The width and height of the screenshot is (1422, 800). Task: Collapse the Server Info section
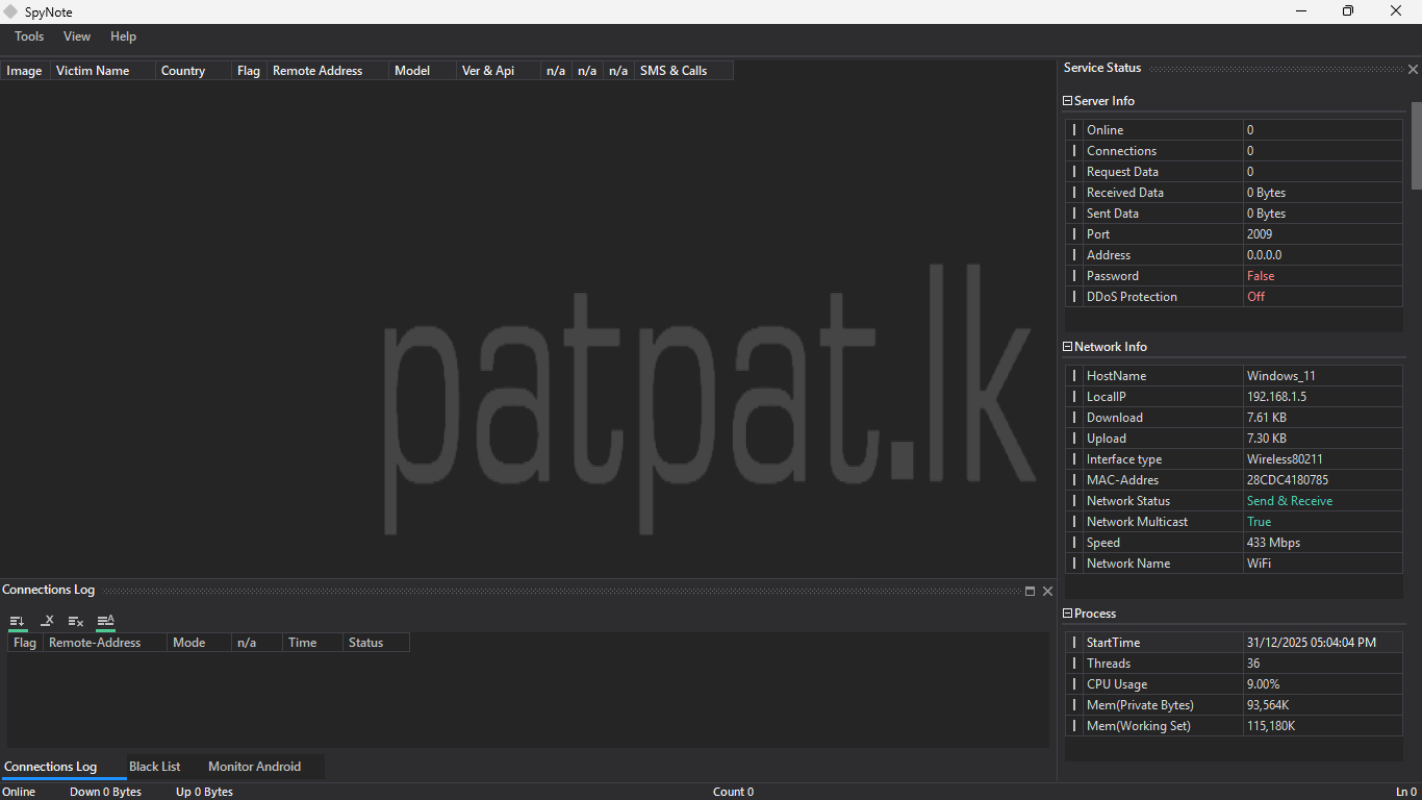tap(1067, 101)
